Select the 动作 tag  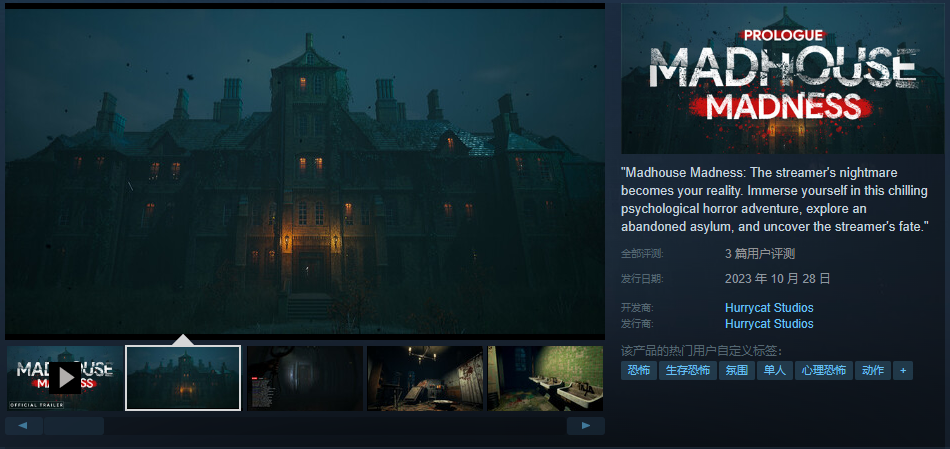pos(872,370)
